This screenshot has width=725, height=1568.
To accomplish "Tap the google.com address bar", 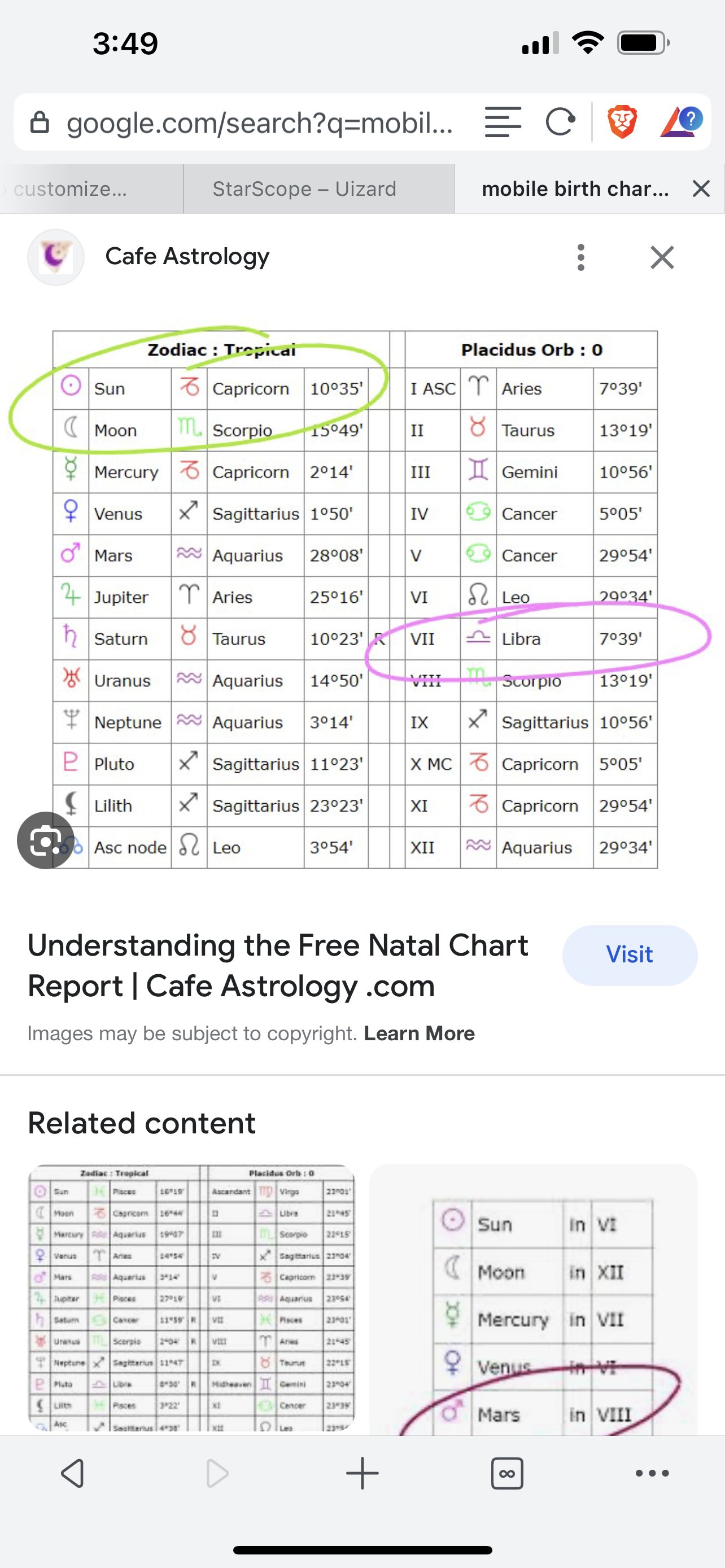I will [259, 123].
